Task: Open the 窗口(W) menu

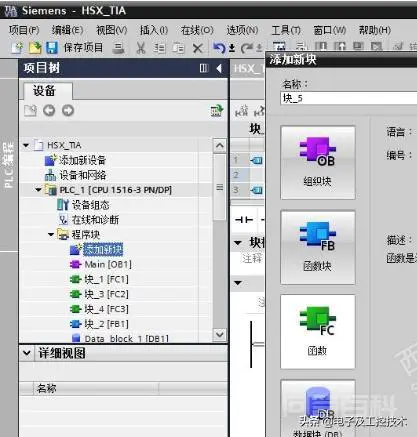Action: pyautogui.click(x=329, y=30)
